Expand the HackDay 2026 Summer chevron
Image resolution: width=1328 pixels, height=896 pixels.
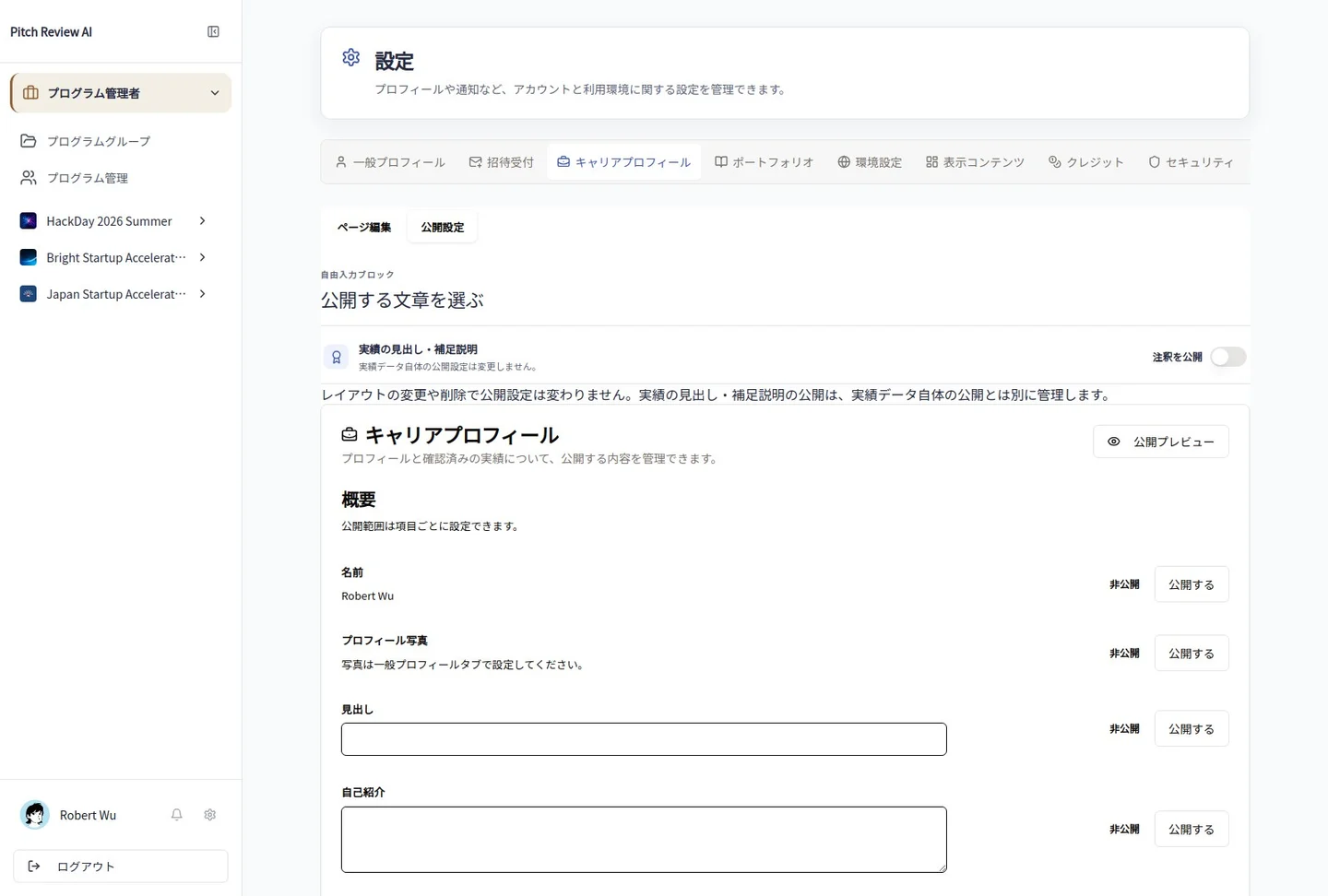click(202, 221)
